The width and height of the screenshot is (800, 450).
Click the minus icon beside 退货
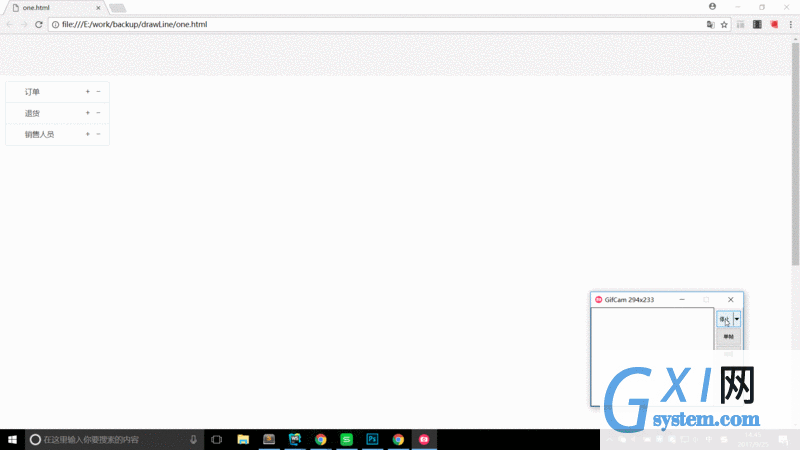click(98, 113)
